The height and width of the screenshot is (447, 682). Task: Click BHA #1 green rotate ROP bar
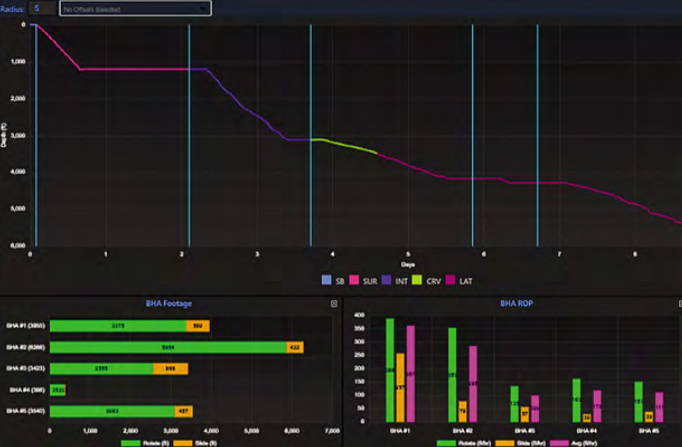click(390, 370)
